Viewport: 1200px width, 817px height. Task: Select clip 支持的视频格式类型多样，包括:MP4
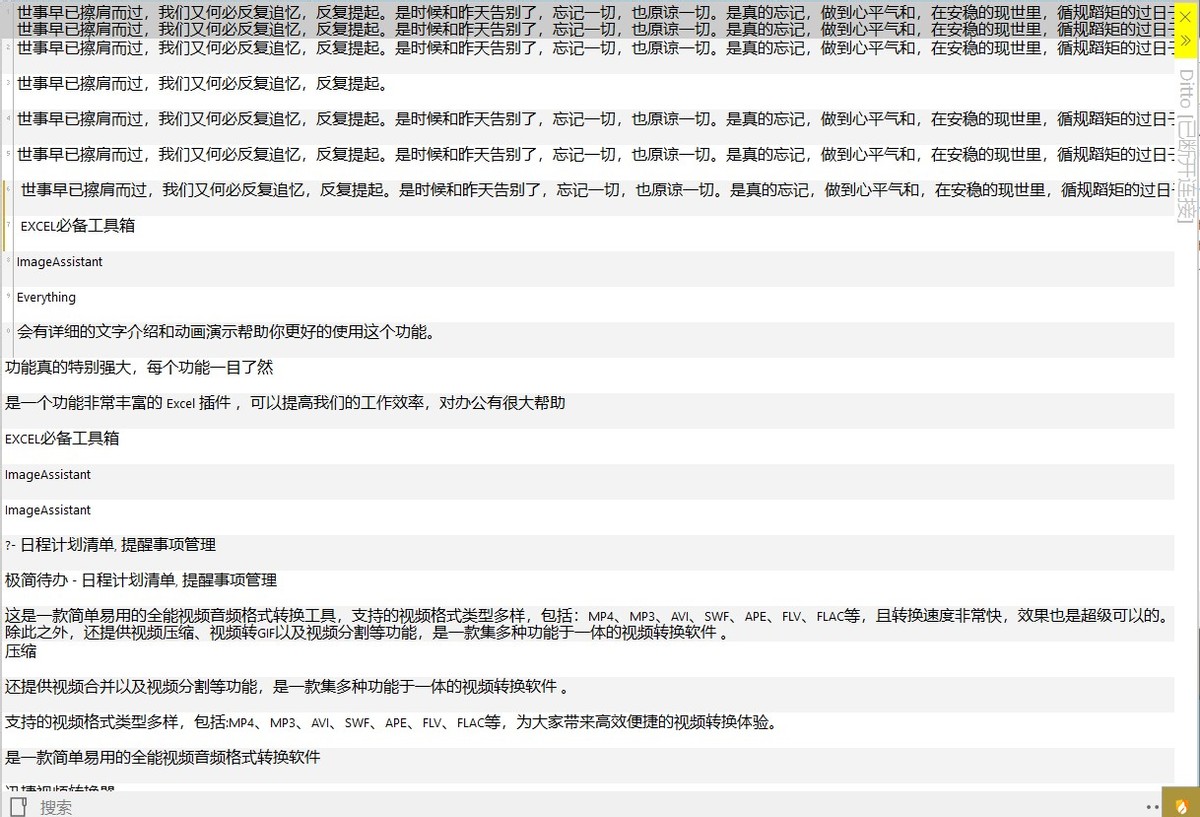587,730
